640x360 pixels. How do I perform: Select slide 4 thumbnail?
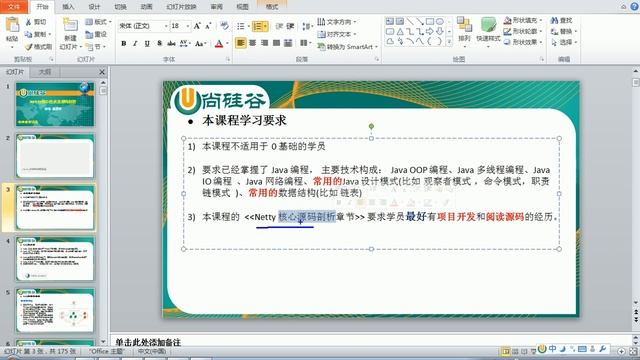pos(55,259)
